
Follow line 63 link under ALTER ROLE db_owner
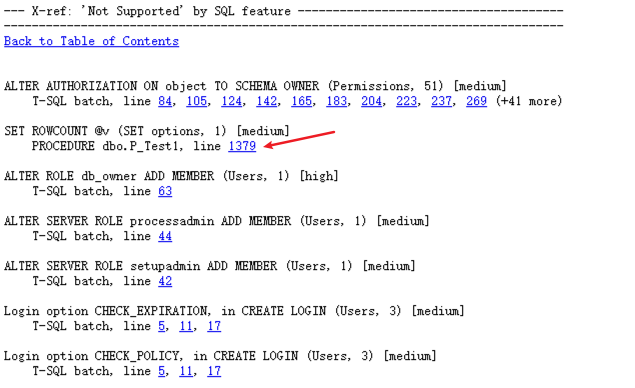pos(165,191)
